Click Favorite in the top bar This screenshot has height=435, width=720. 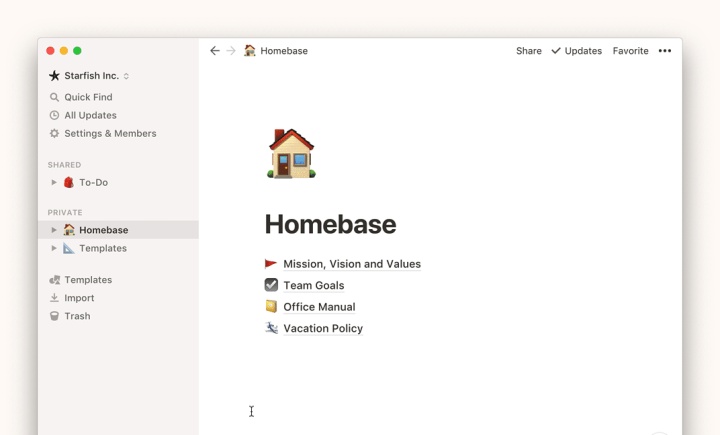[x=630, y=51]
